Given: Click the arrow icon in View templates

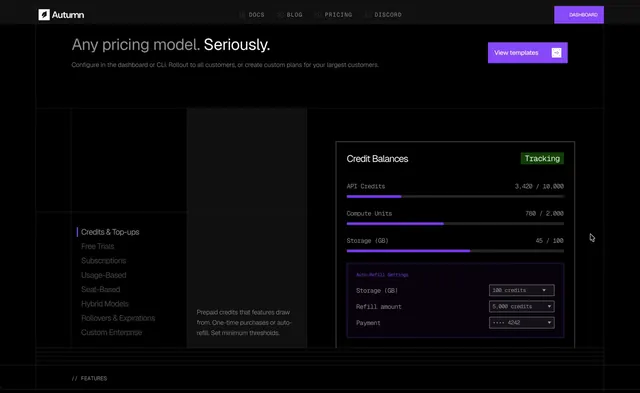Looking at the screenshot, I should point(556,53).
